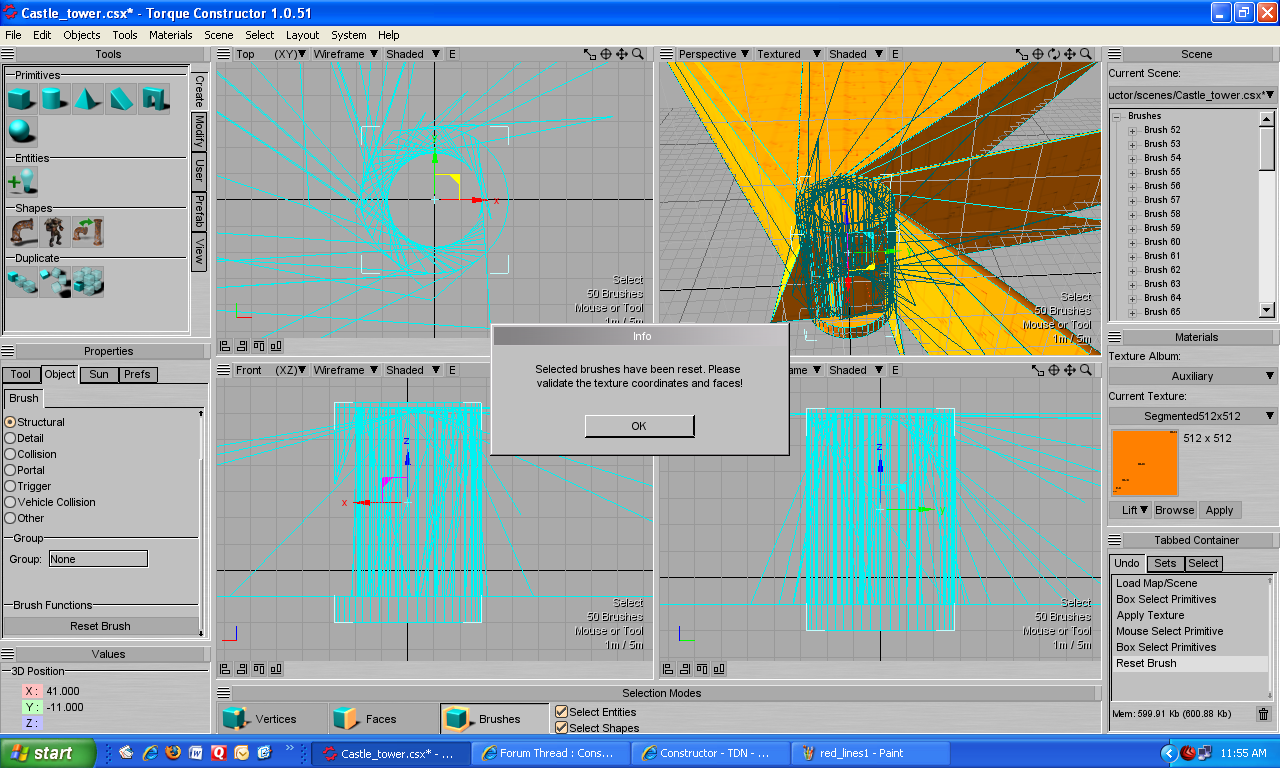Viewport: 1280px width, 768px height.
Task: Select the Detail brush type radio button
Action: tap(11, 438)
